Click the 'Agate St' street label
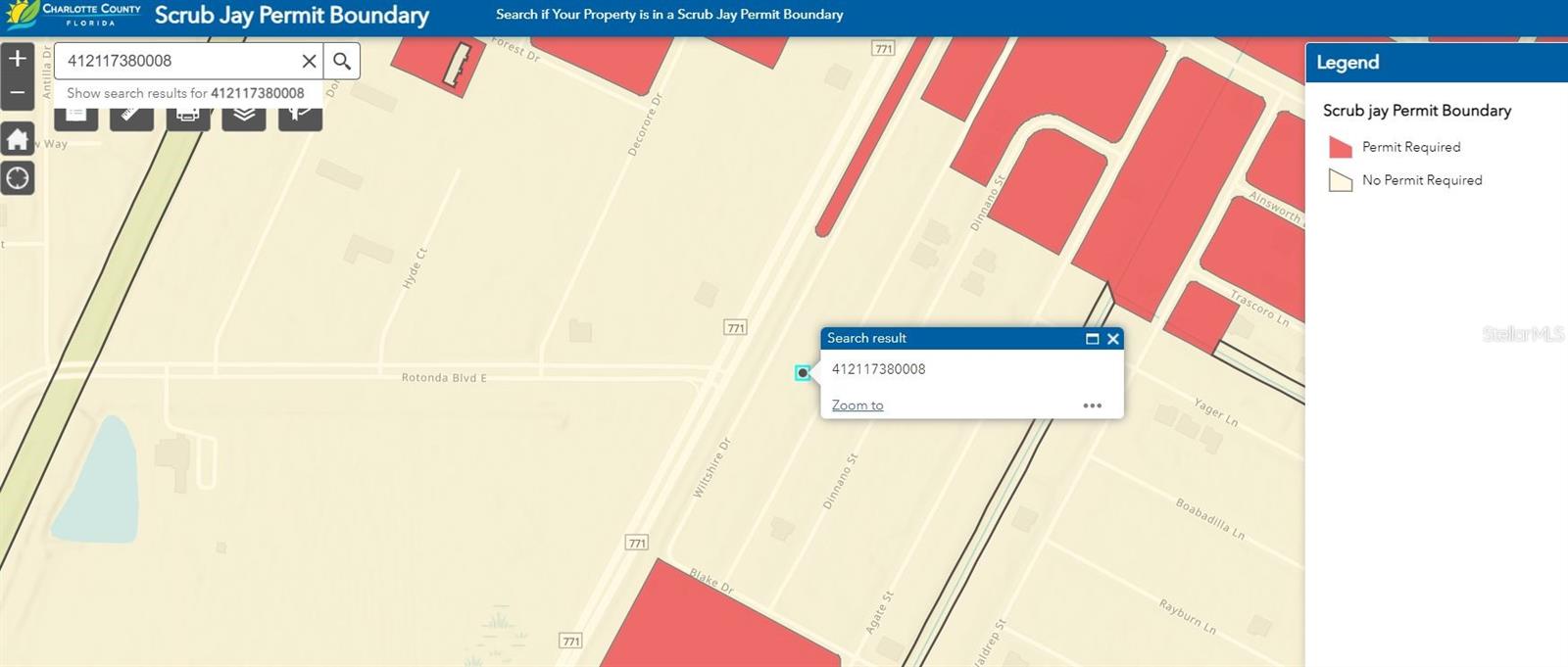Viewport: 1568px width, 667px height. [880, 612]
